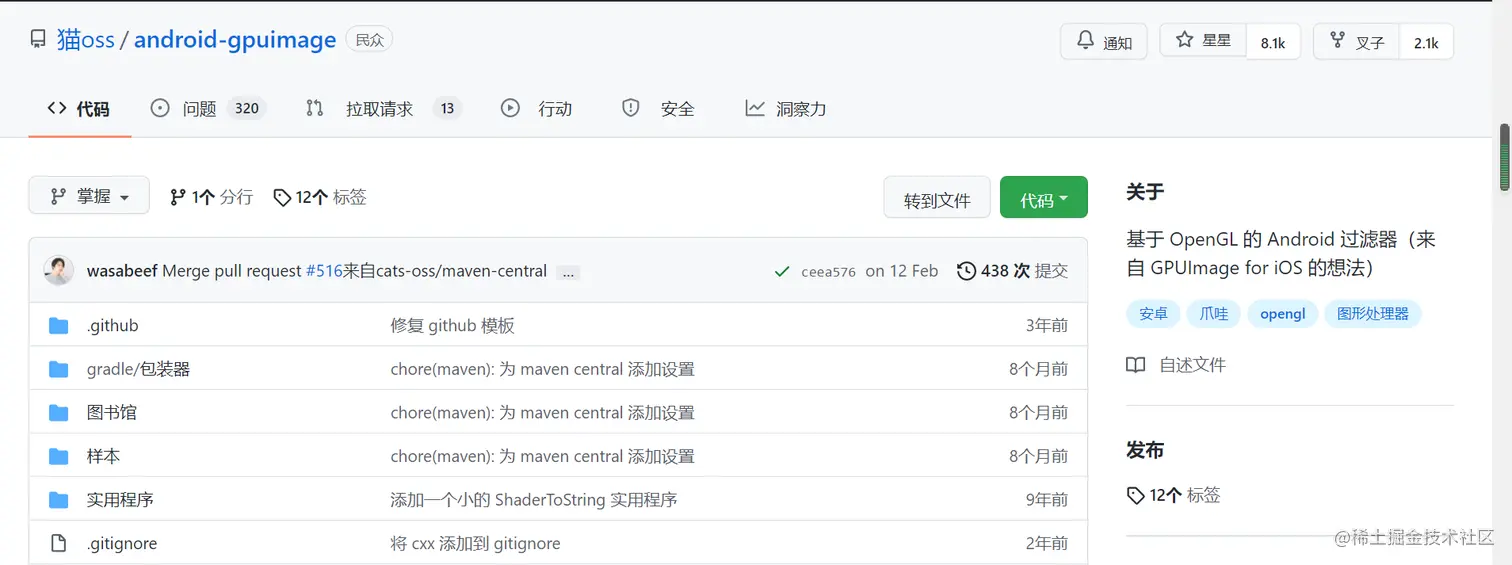1512x565 pixels.
Task: Click the opengl topic tag
Action: [x=1282, y=313]
